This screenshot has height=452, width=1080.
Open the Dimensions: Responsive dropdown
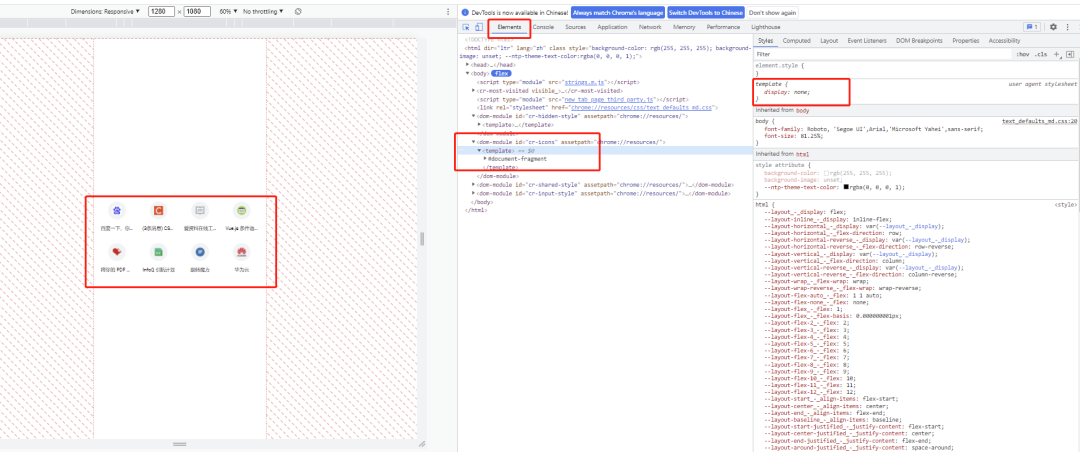(x=105, y=12)
